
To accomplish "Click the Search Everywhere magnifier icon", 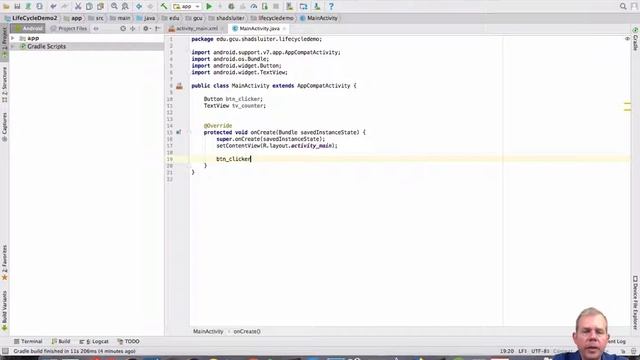I will coord(623,7).
